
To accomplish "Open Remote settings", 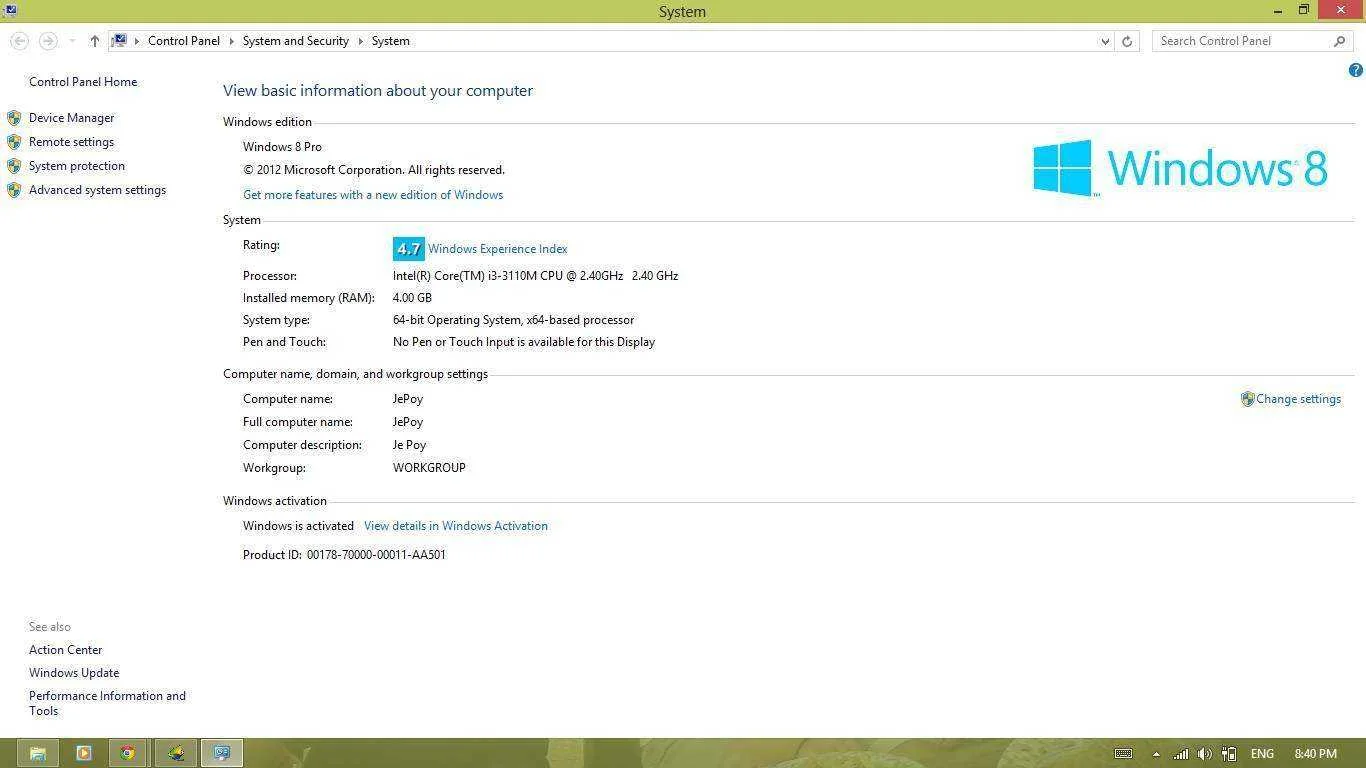I will coord(71,142).
